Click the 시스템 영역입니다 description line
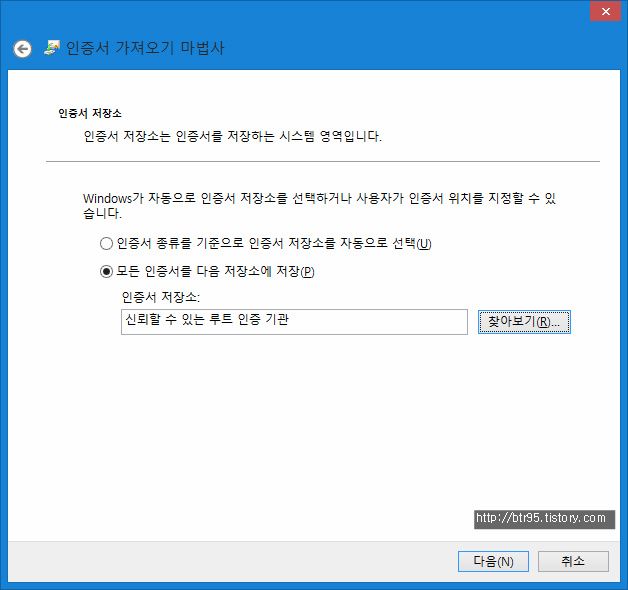628x590 pixels. (233, 137)
